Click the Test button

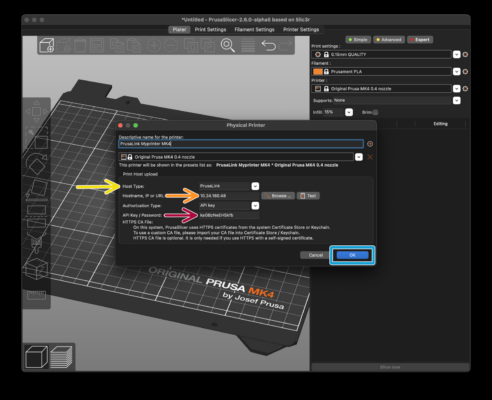pyautogui.click(x=308, y=196)
